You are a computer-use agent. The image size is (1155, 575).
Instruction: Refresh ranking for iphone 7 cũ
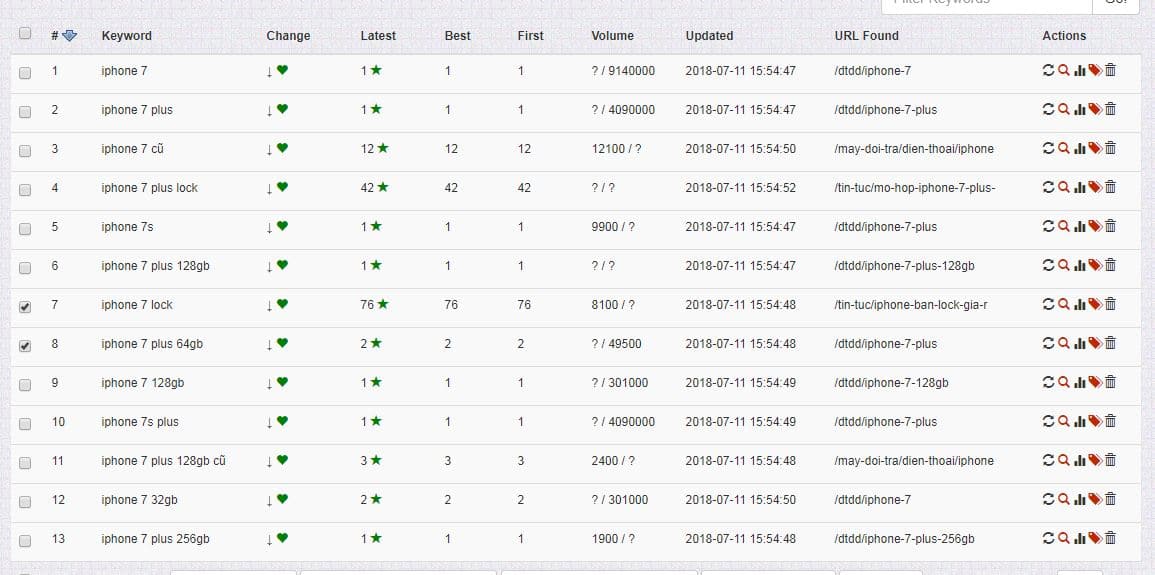coord(1048,148)
